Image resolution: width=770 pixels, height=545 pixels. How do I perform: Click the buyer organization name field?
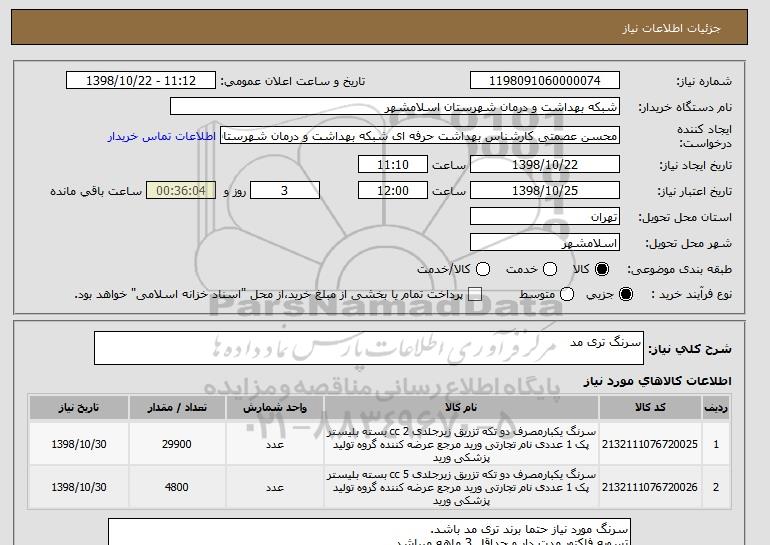[395, 107]
